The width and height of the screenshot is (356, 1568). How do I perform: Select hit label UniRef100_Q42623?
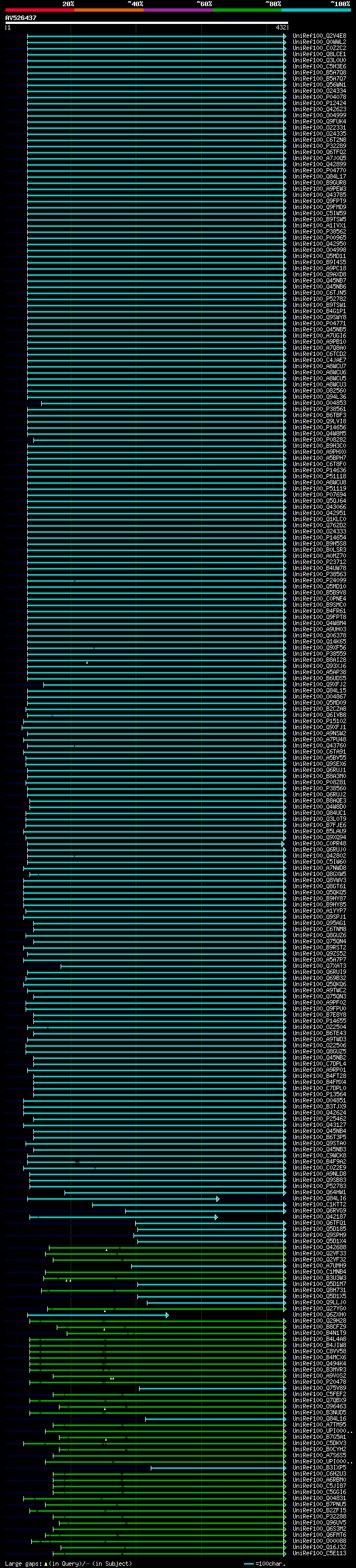point(319,110)
